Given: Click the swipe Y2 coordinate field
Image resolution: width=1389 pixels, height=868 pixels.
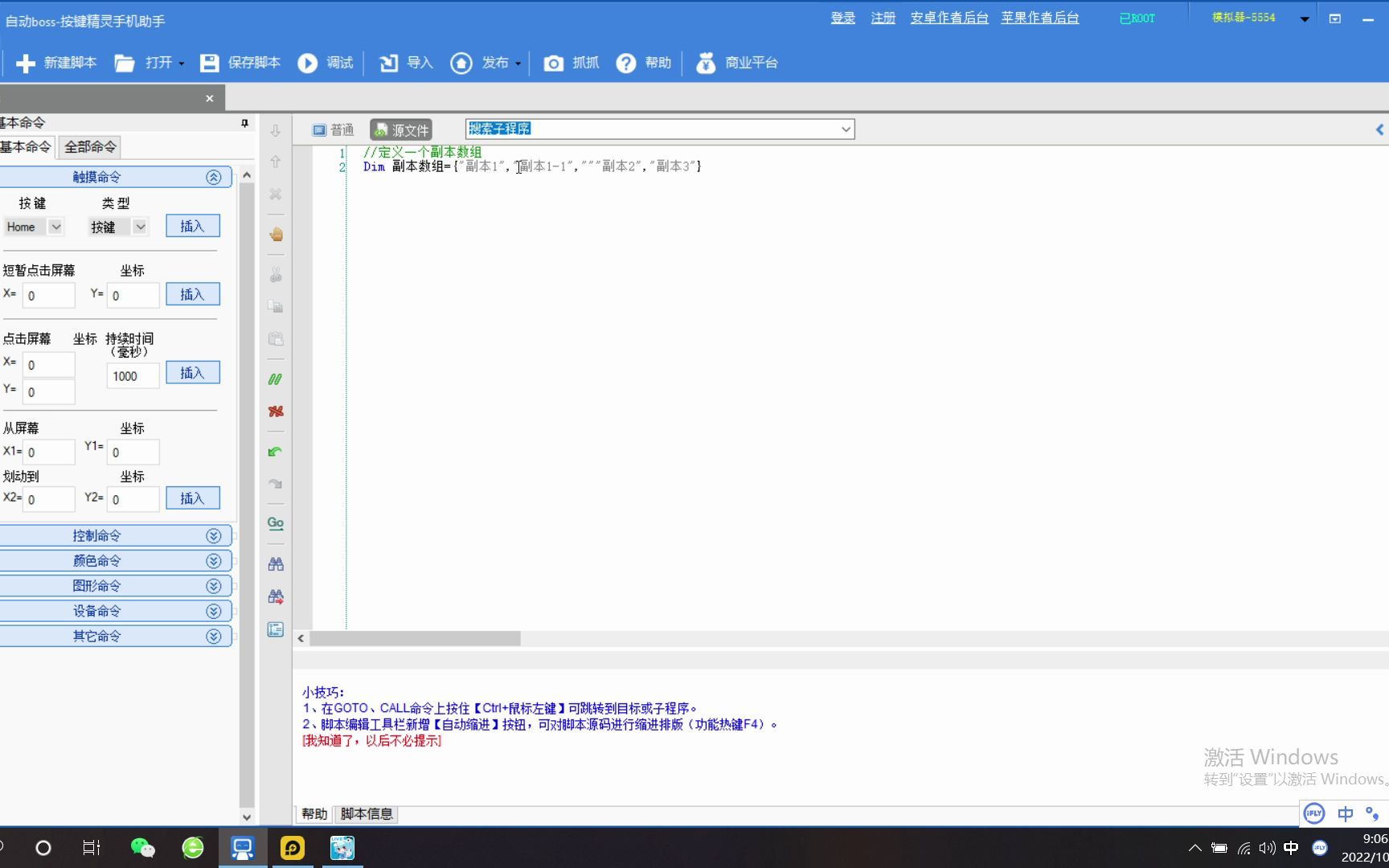Looking at the screenshot, I should point(133,499).
